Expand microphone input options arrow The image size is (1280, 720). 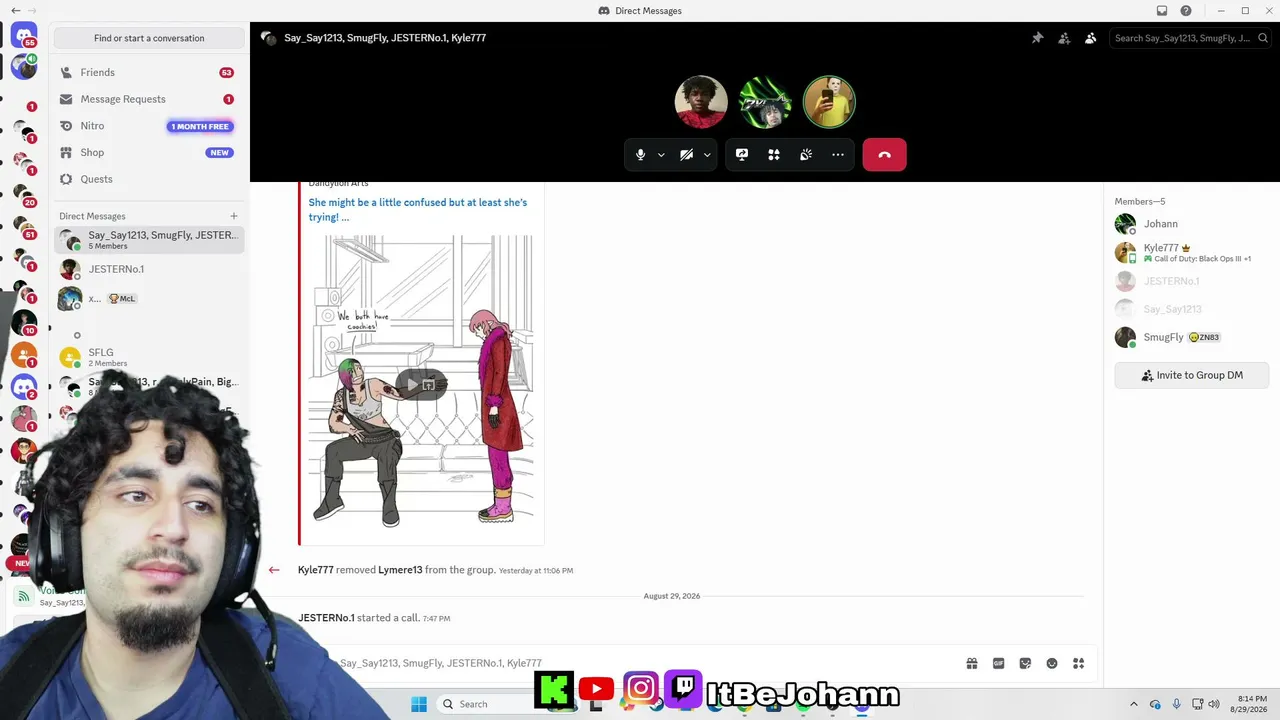(661, 155)
